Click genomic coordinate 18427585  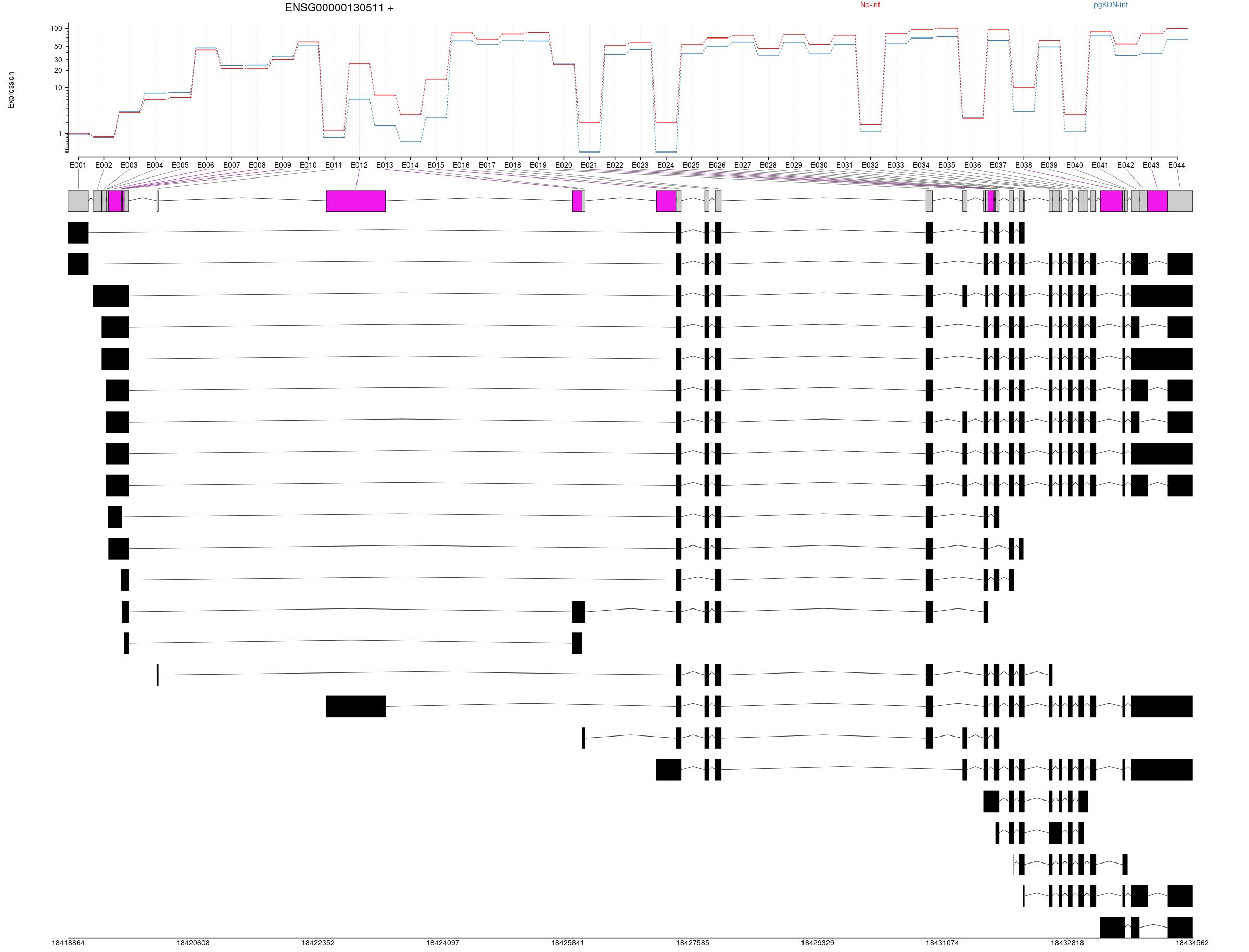tap(692, 943)
